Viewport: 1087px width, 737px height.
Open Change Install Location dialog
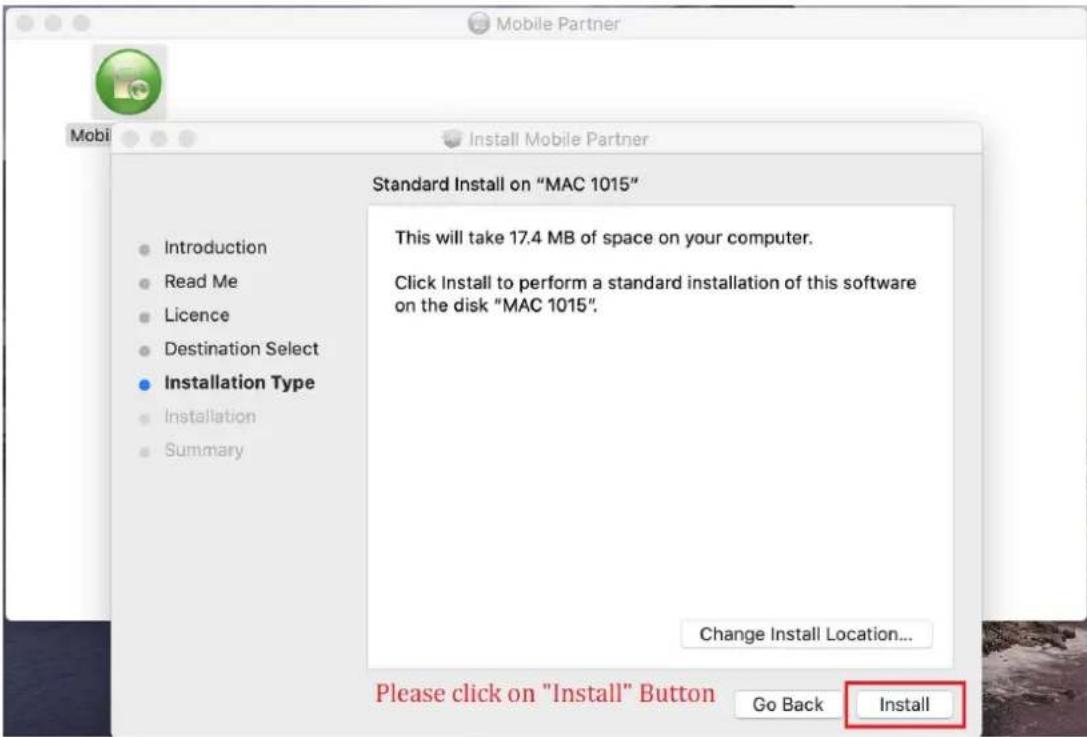point(806,634)
